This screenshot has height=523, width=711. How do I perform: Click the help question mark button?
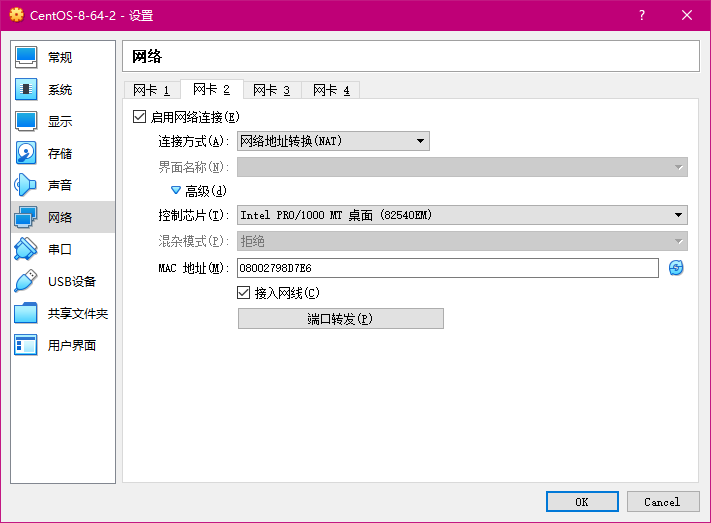pyautogui.click(x=642, y=15)
